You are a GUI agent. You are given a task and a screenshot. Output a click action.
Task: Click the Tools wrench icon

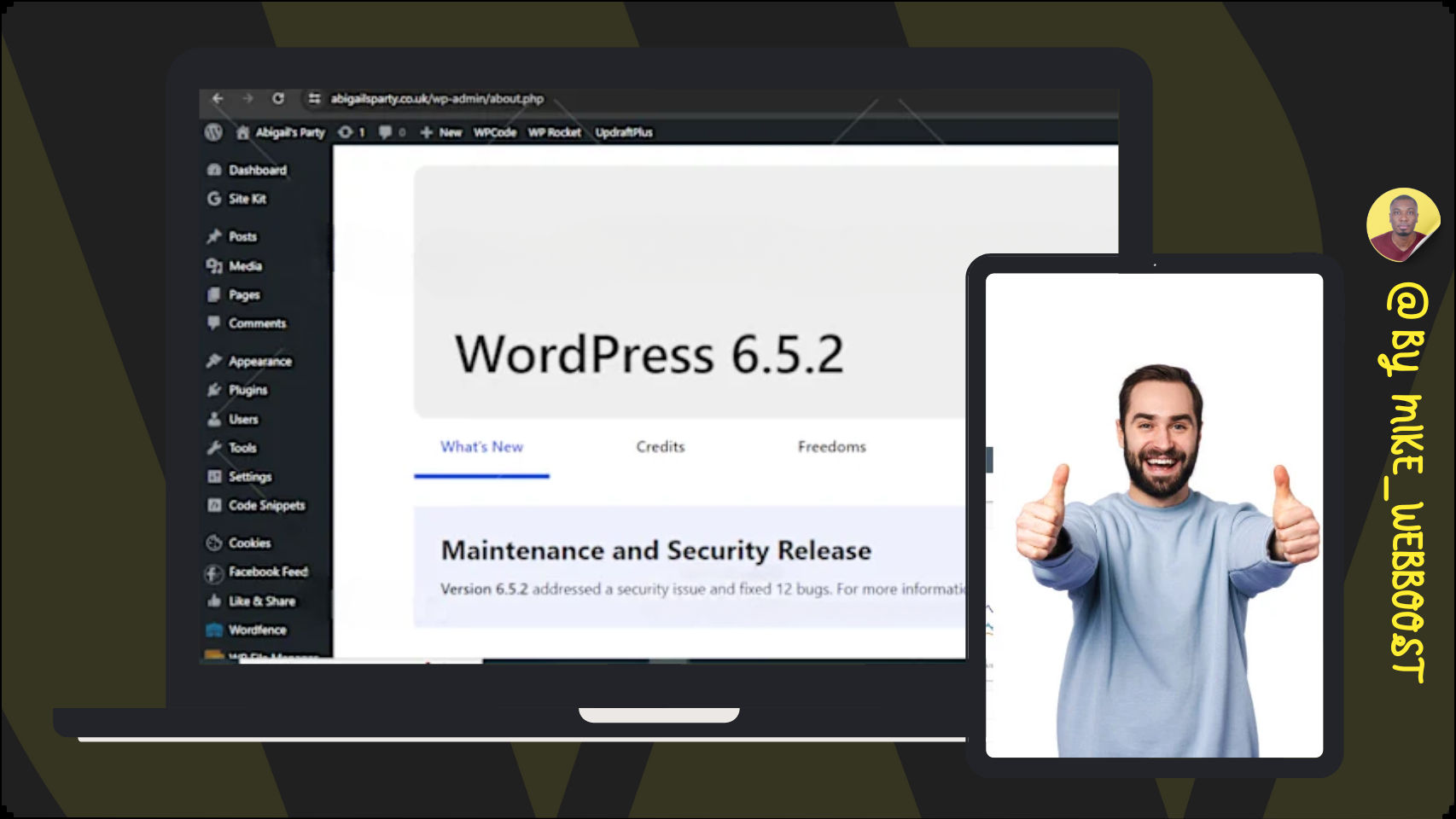214,448
